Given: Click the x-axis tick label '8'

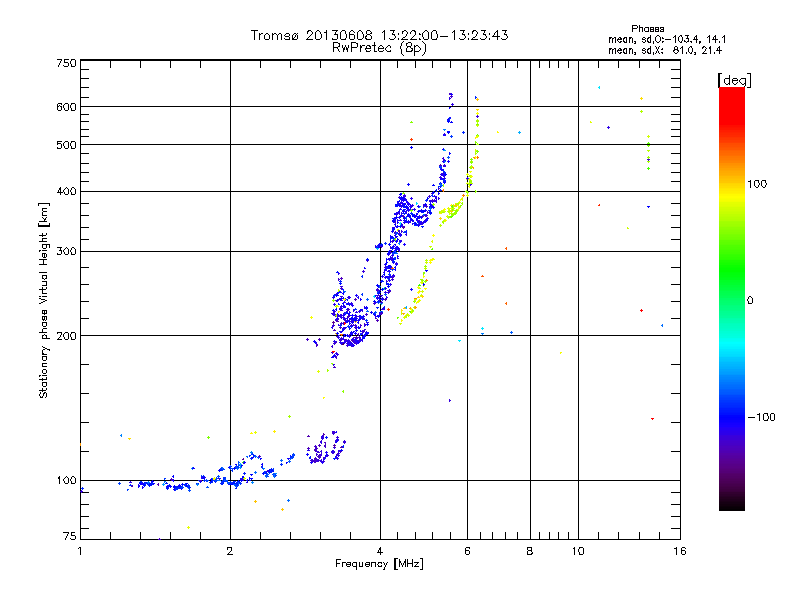Looking at the screenshot, I should pyautogui.click(x=530, y=551).
